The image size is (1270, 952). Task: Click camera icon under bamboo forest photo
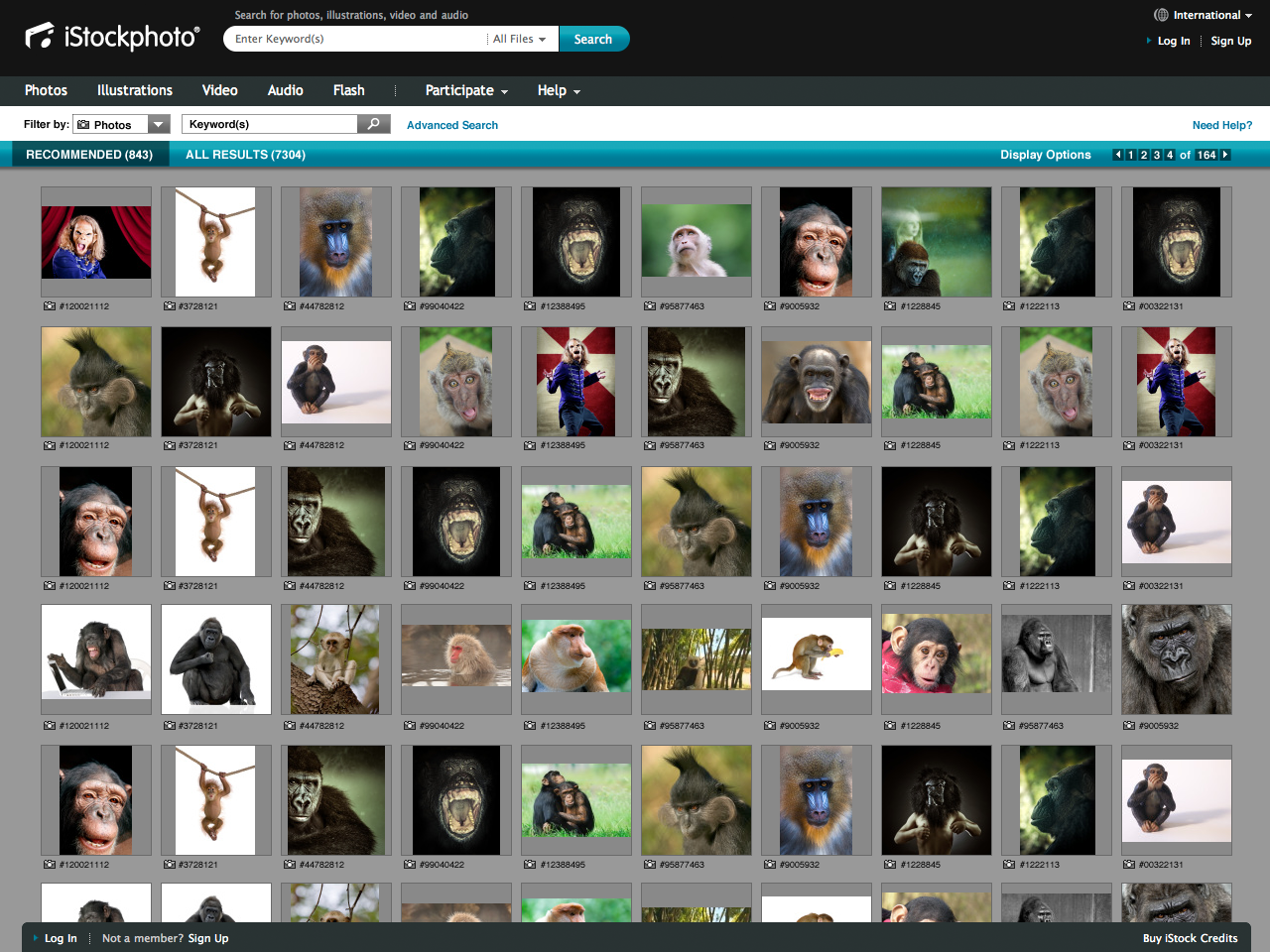(649, 726)
